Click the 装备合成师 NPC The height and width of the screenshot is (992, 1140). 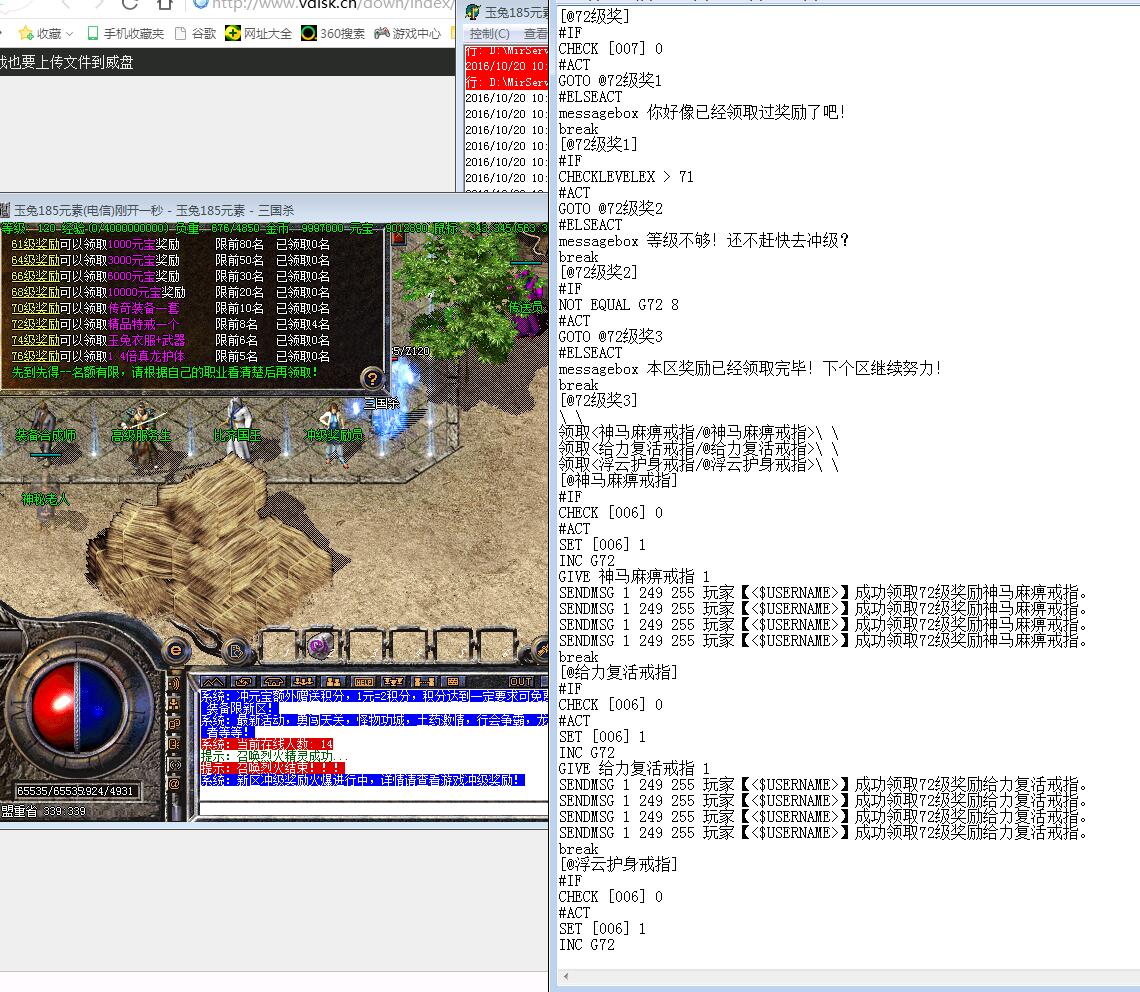(45, 436)
